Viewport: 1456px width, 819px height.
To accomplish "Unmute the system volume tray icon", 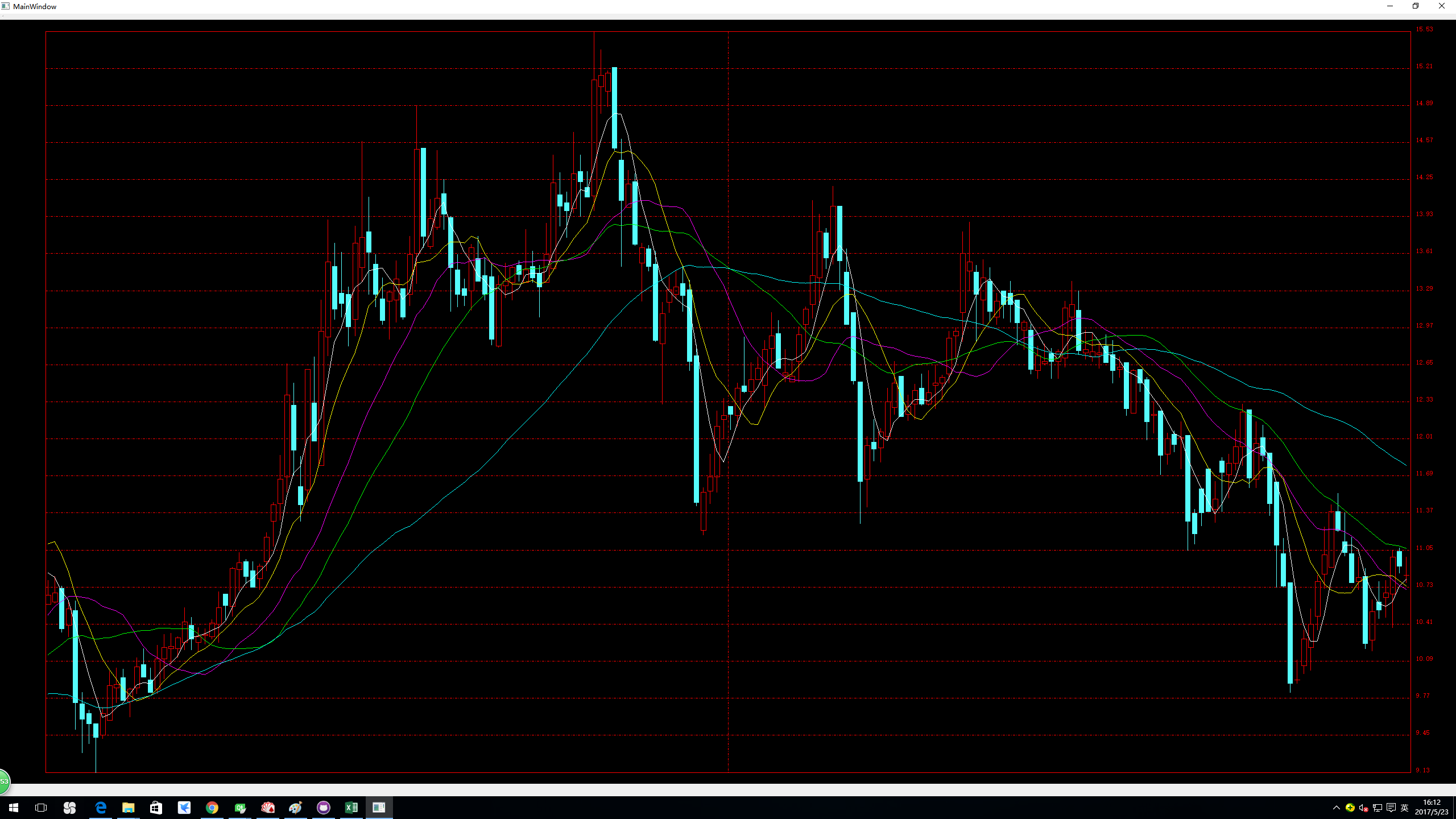I will click(x=1363, y=808).
